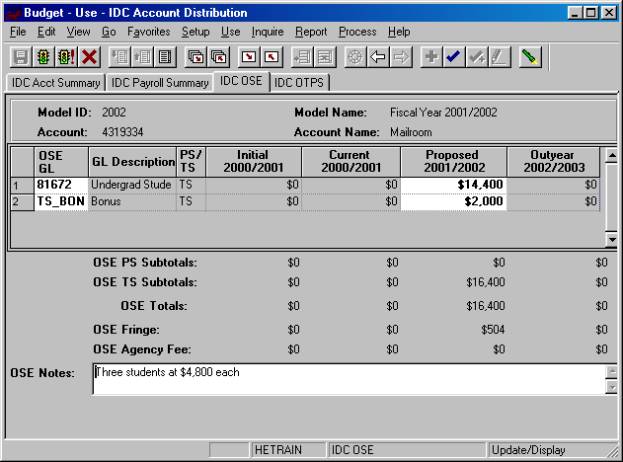Open the IDC Acct Summary tab
Image resolution: width=623 pixels, height=462 pixels.
click(55, 82)
